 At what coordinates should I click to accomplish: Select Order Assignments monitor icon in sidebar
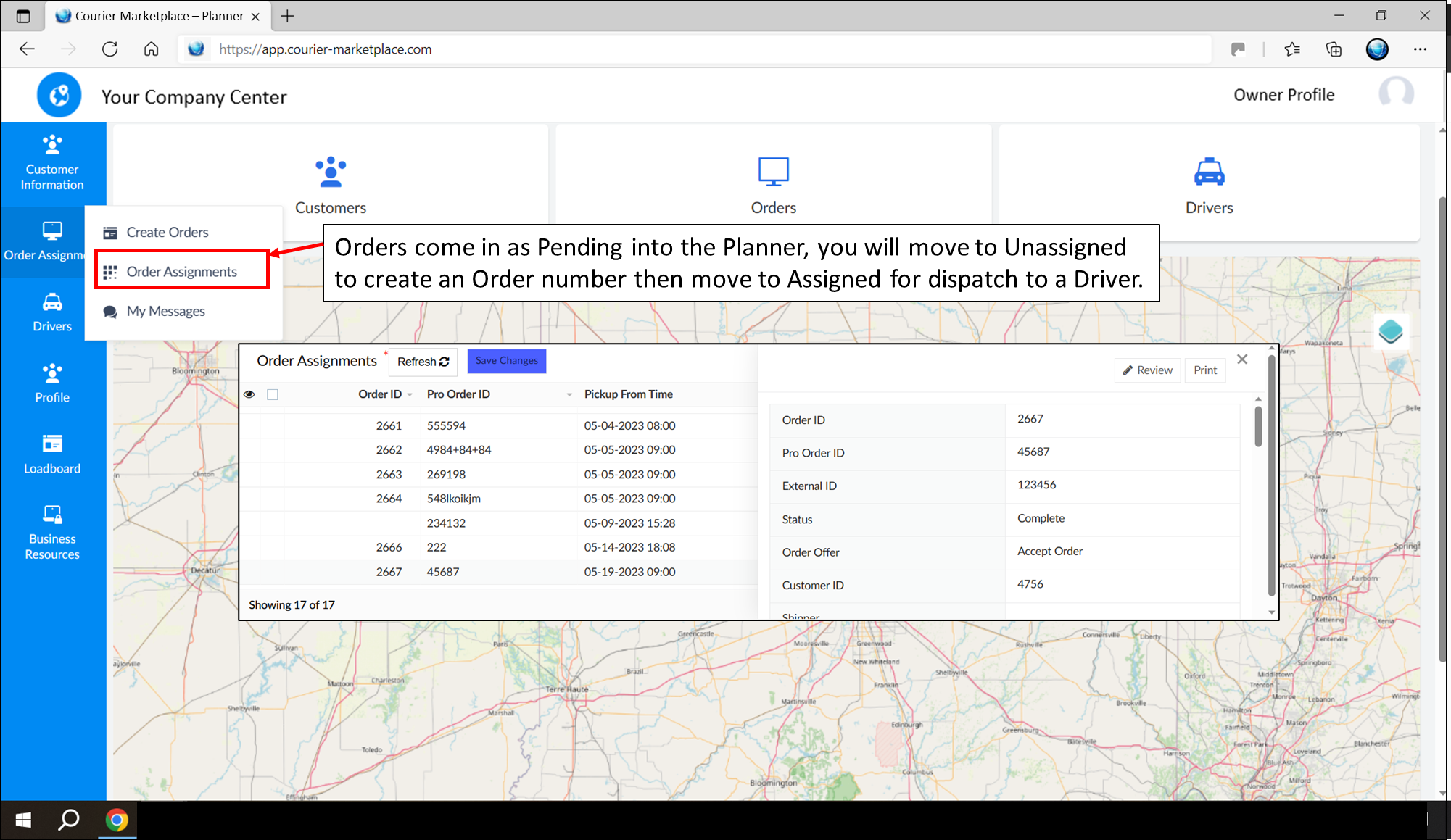[x=52, y=231]
